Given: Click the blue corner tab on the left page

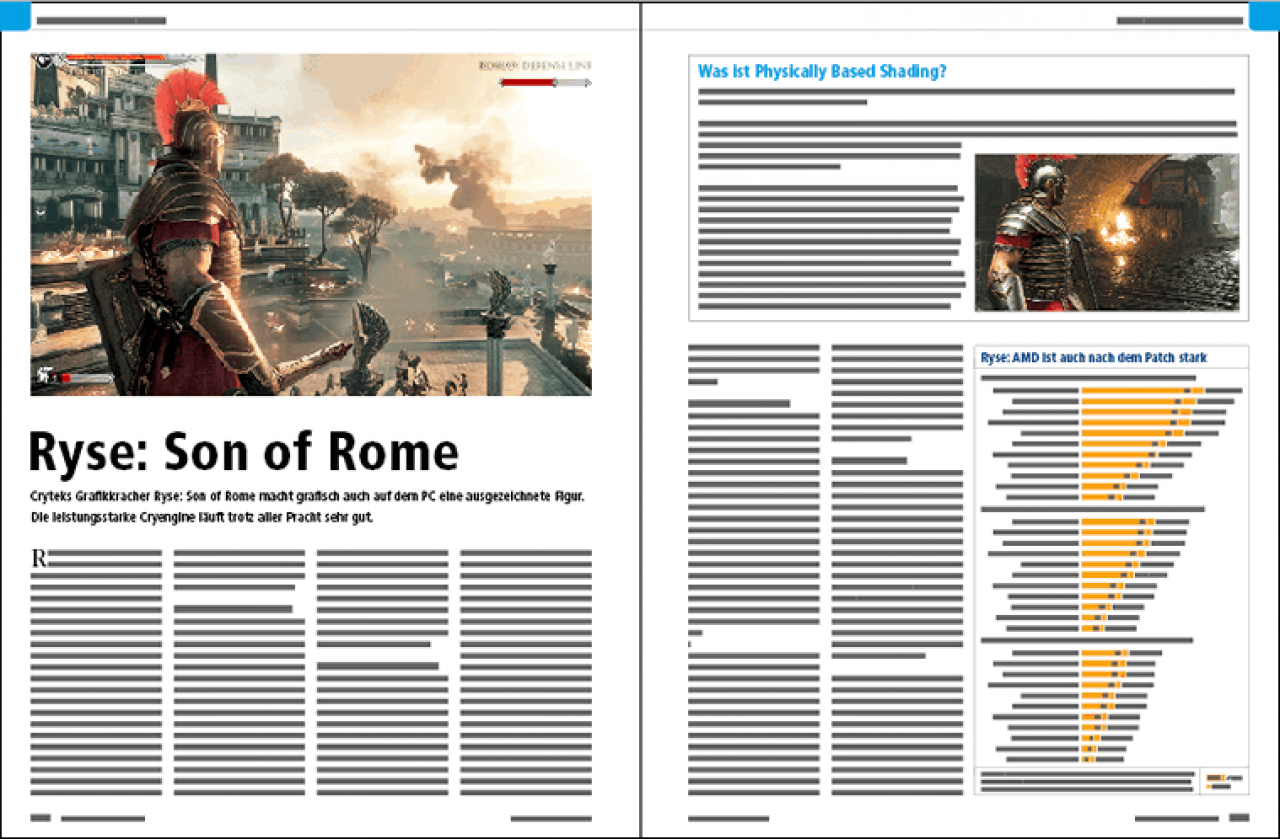Looking at the screenshot, I should click(16, 14).
